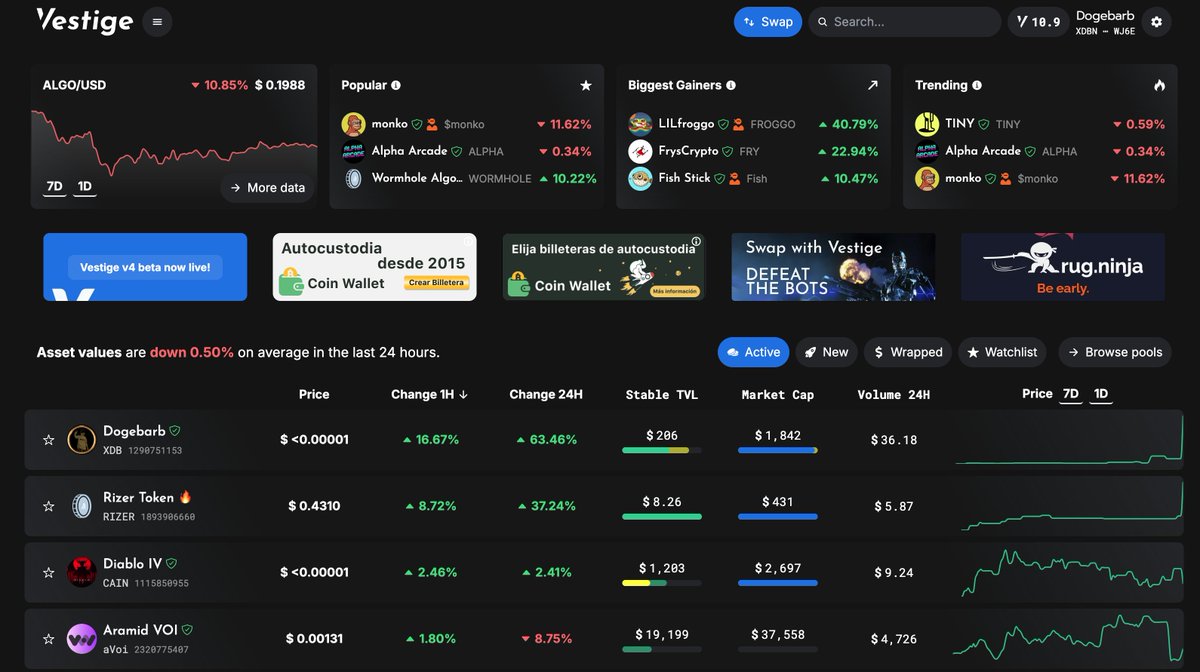The width and height of the screenshot is (1200, 672).
Task: Sort table by Price column
Action: click(x=314, y=395)
